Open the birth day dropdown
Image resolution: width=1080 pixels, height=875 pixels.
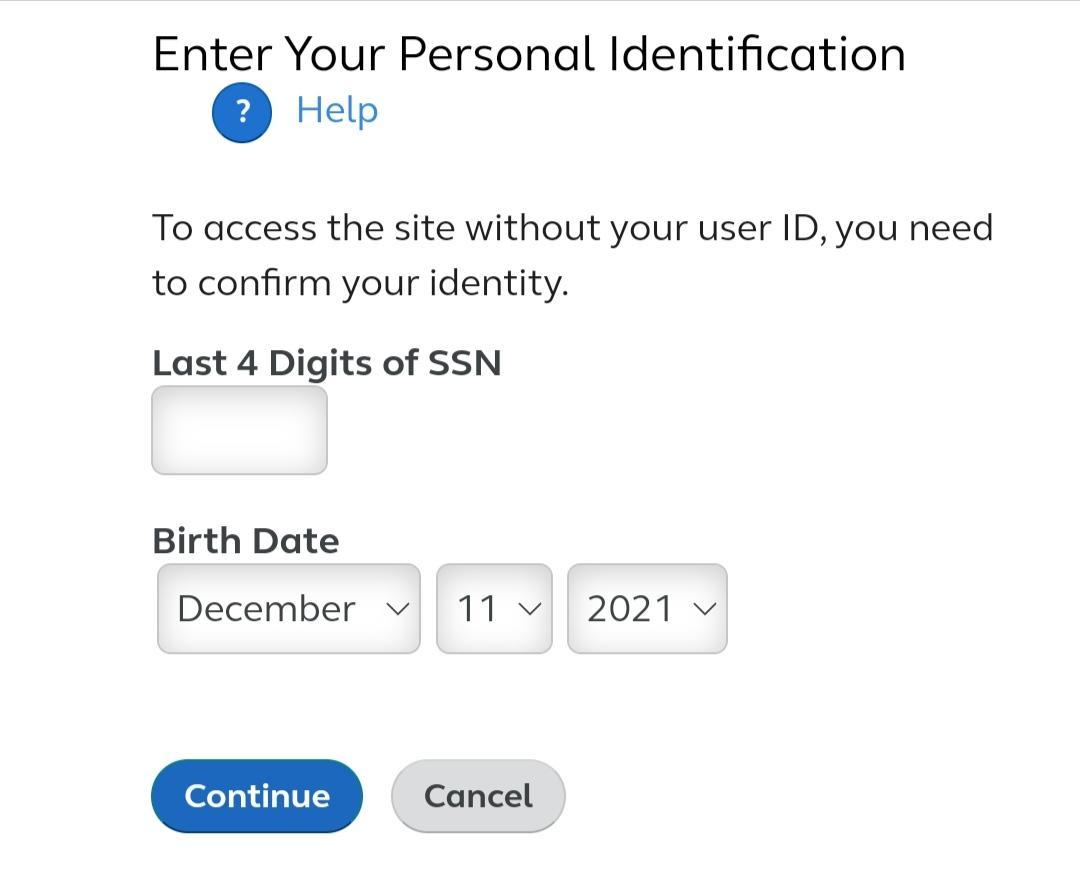494,609
